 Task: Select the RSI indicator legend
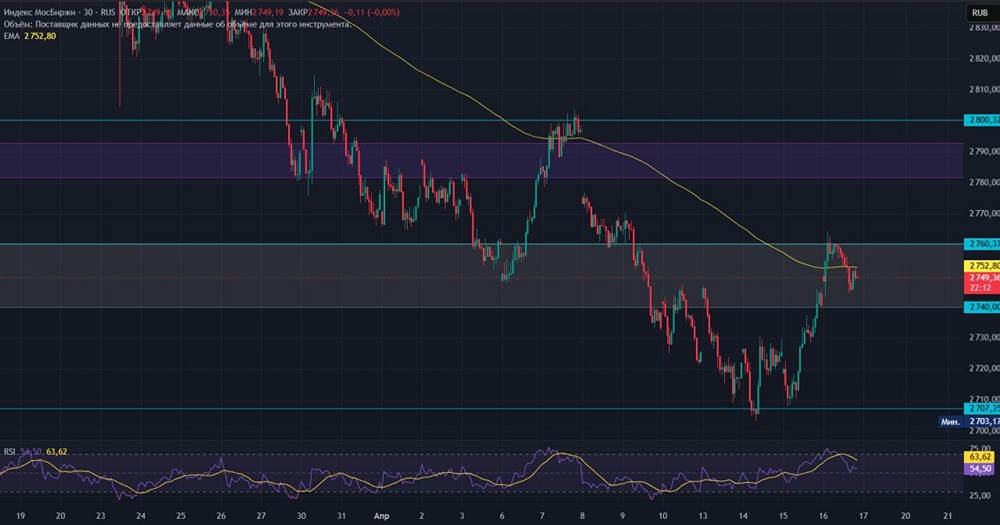click(9, 452)
